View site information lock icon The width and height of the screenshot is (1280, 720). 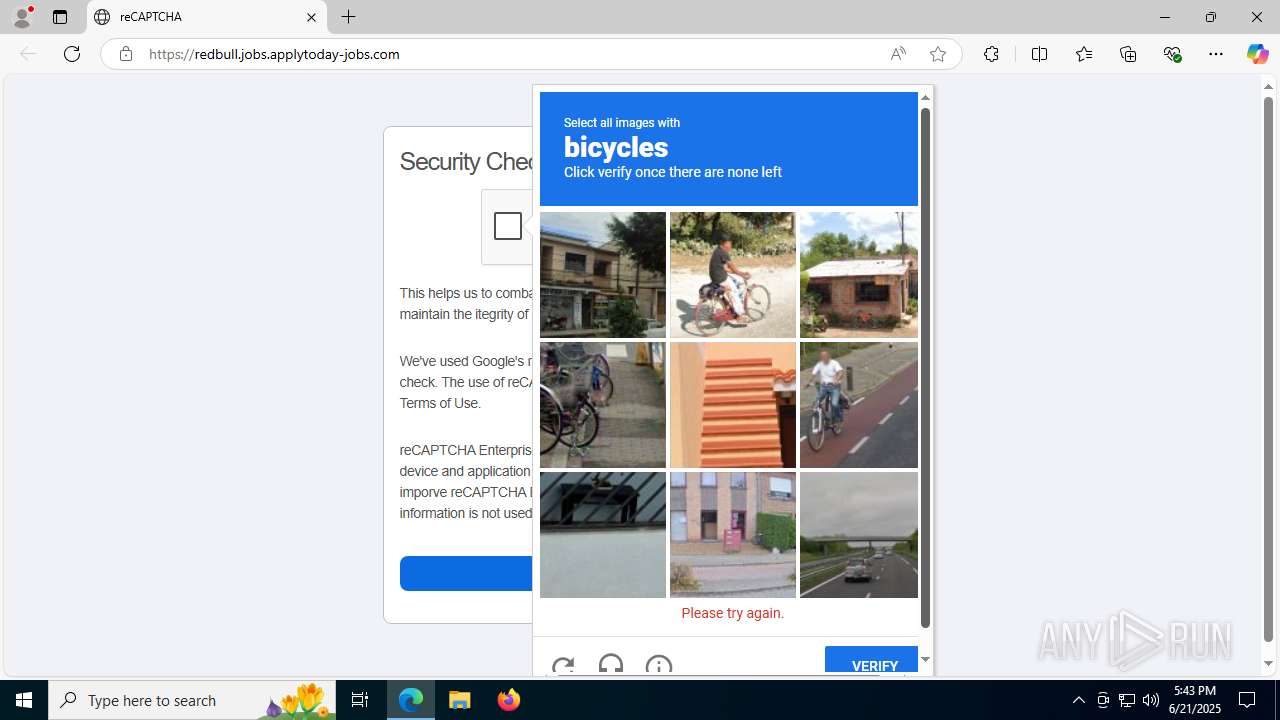[x=125, y=54]
